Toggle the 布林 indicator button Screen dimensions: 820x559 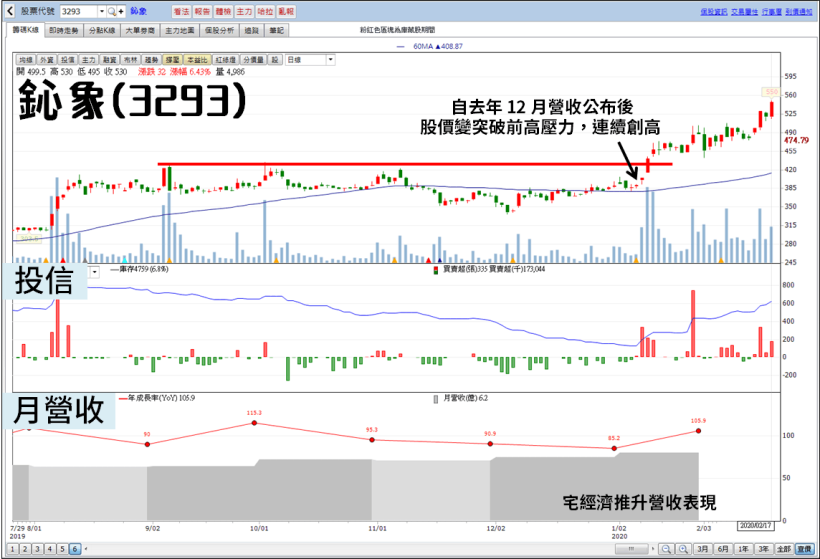[130, 60]
